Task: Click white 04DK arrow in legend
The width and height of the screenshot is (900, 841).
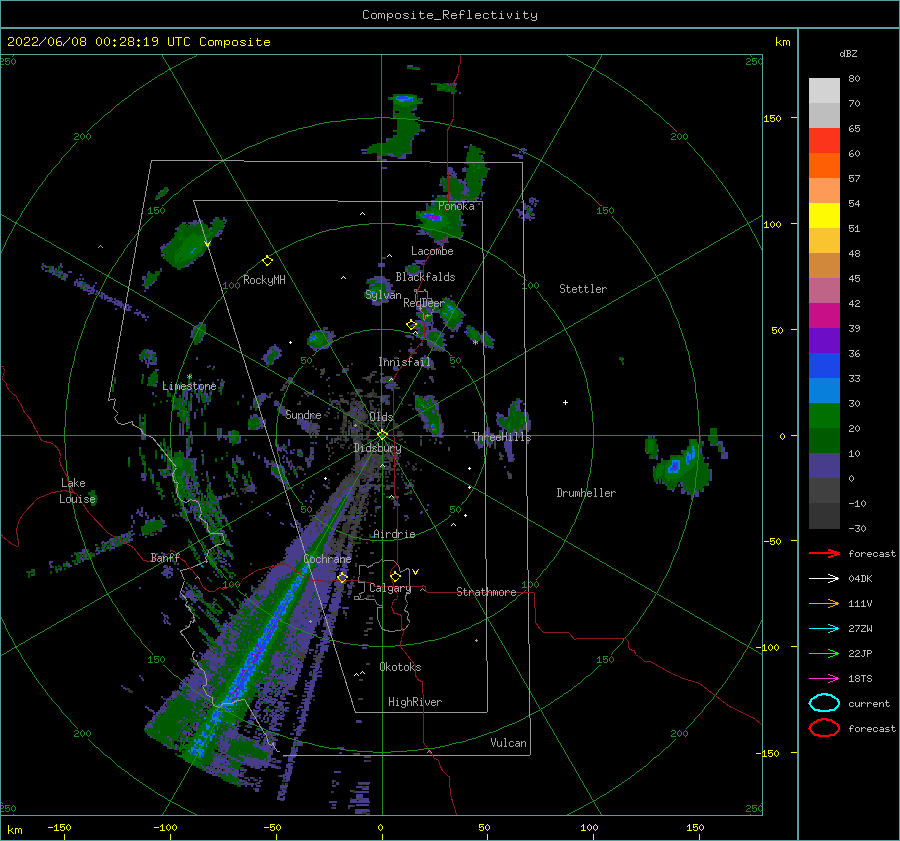Action: click(824, 579)
